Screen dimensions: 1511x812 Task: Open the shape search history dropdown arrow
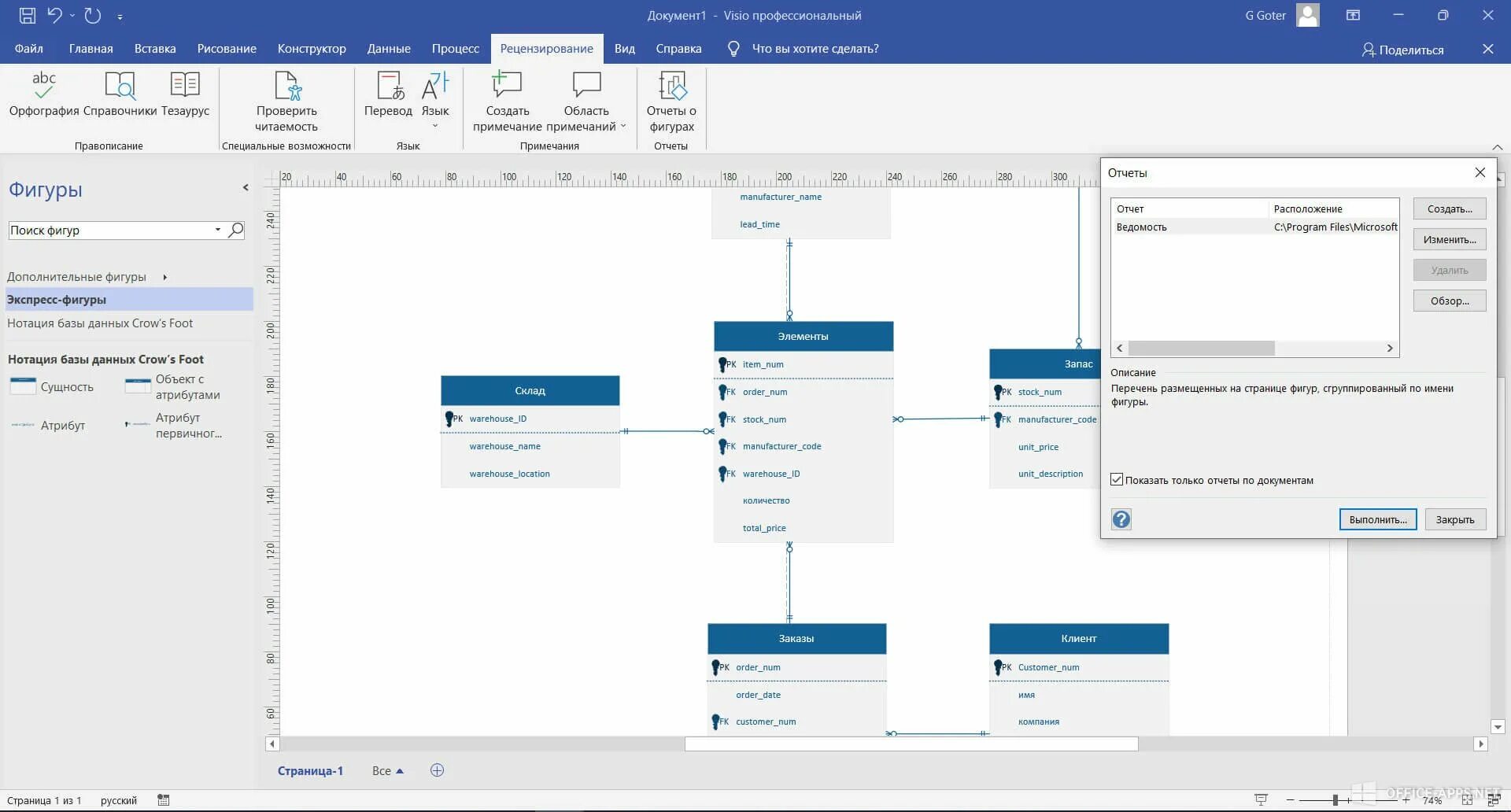click(x=218, y=231)
